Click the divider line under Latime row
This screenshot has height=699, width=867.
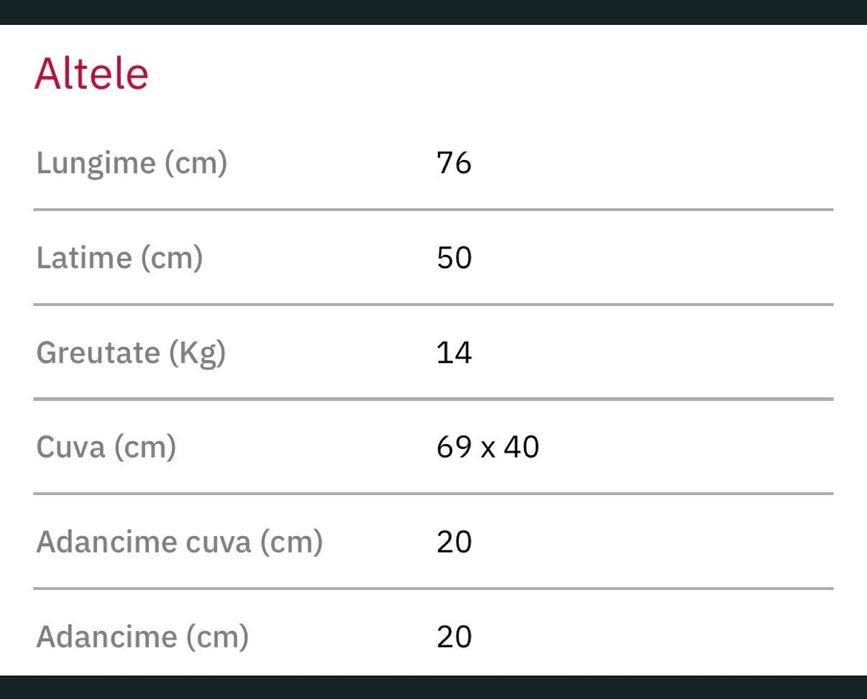coord(433,305)
